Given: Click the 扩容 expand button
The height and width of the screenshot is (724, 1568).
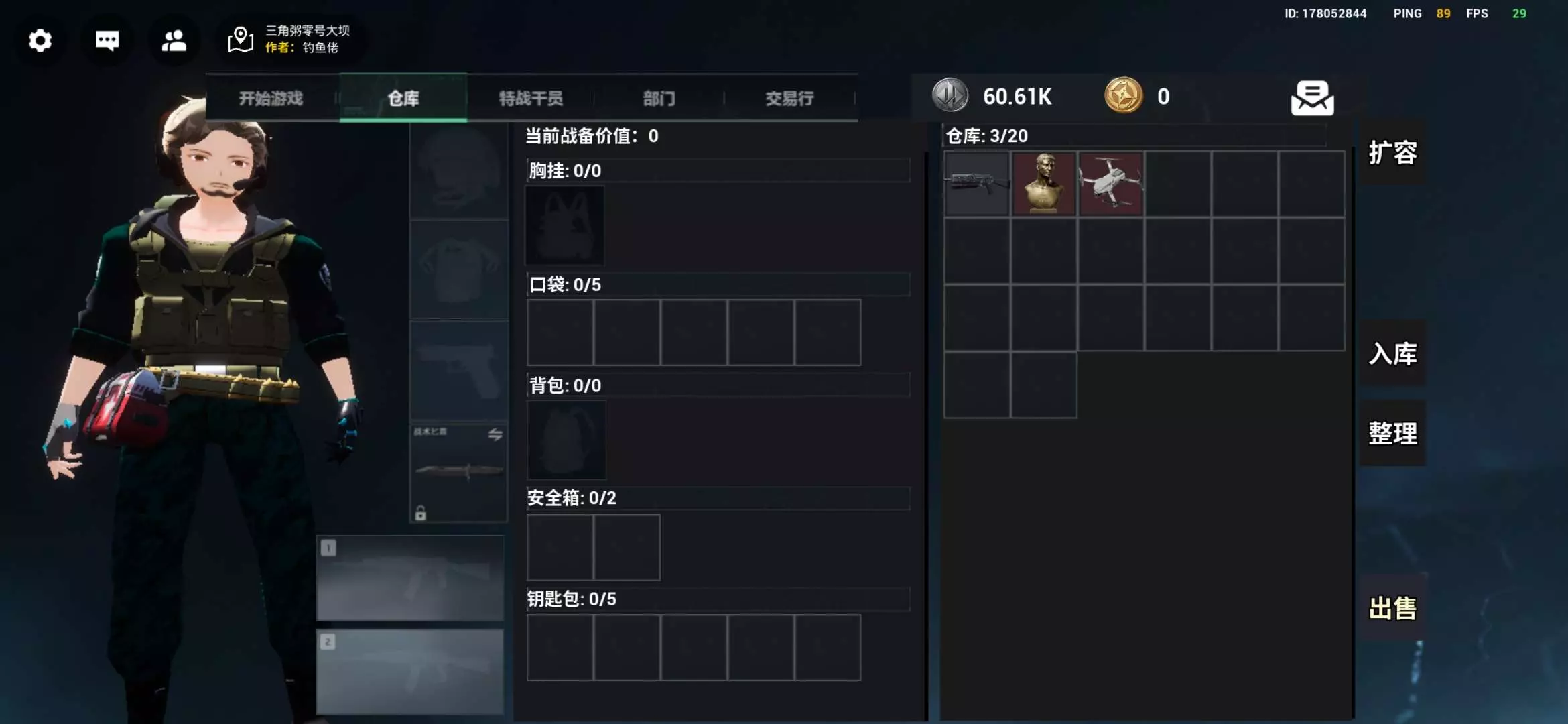Looking at the screenshot, I should (x=1392, y=153).
